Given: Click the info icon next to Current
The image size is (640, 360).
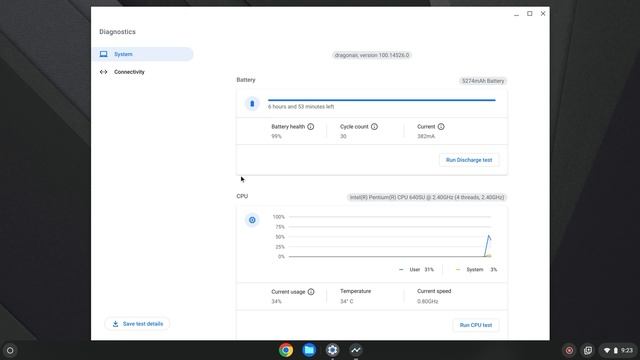Looking at the screenshot, I should [x=441, y=127].
